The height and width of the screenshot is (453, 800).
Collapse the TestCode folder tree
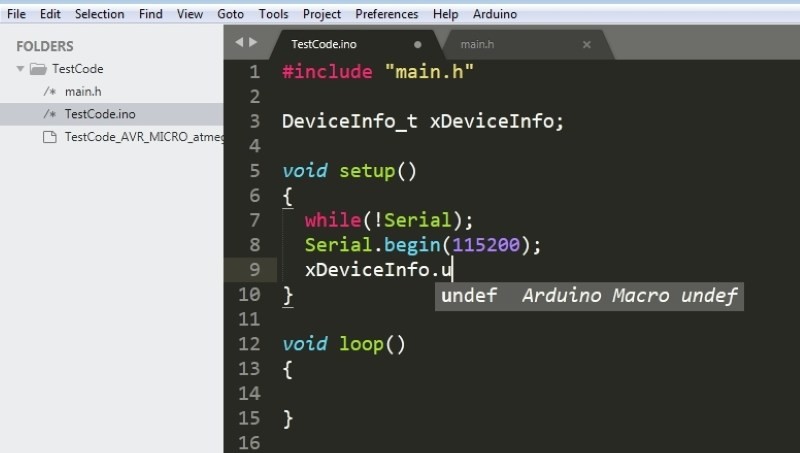(20, 68)
